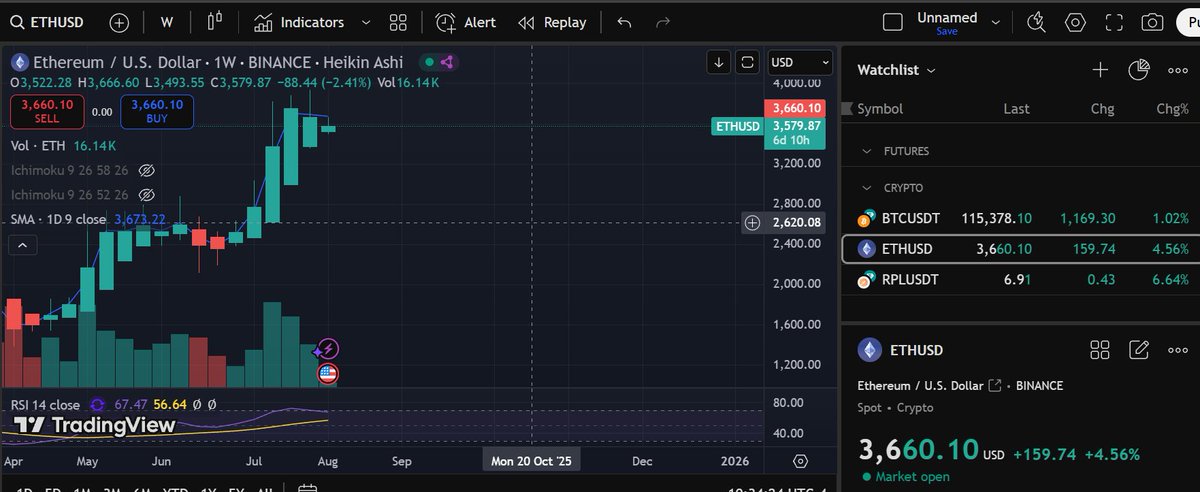Open the US flag economic event marker

coord(328,374)
